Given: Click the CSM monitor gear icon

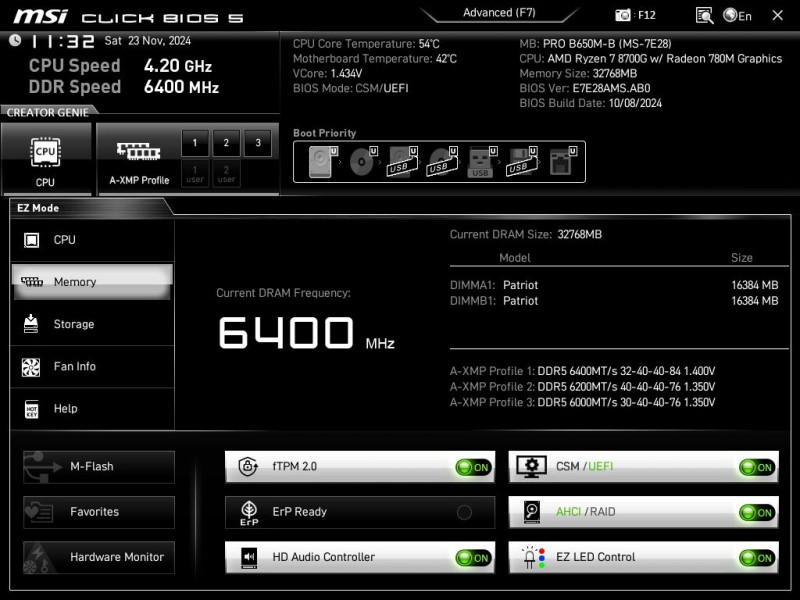Looking at the screenshot, I should [532, 466].
